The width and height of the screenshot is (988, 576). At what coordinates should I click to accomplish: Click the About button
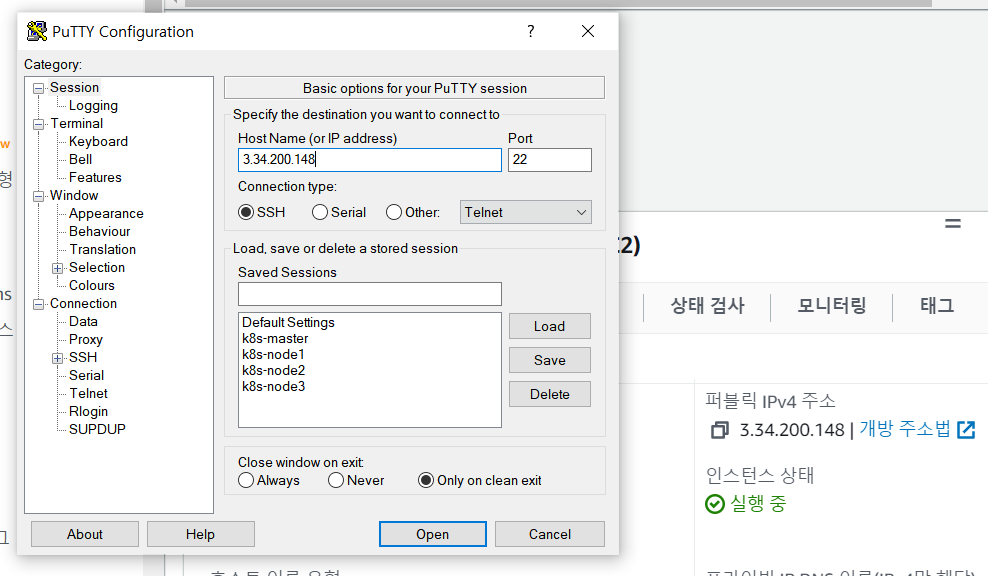pos(84,534)
